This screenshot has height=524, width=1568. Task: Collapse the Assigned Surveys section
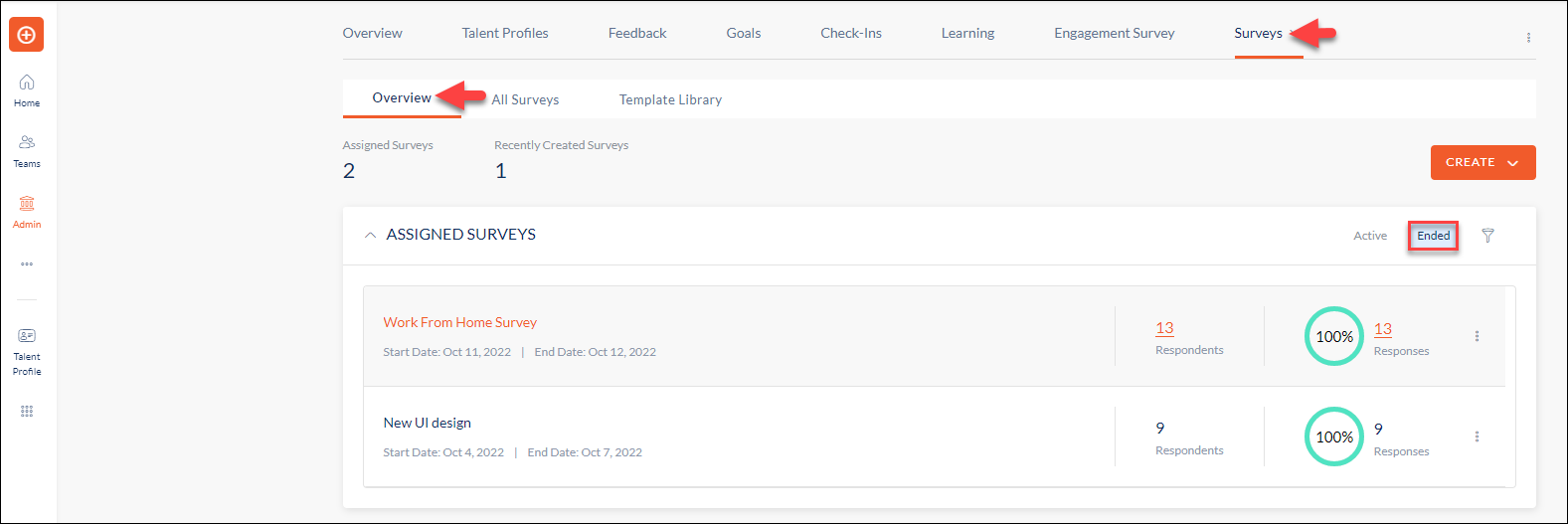[370, 236]
